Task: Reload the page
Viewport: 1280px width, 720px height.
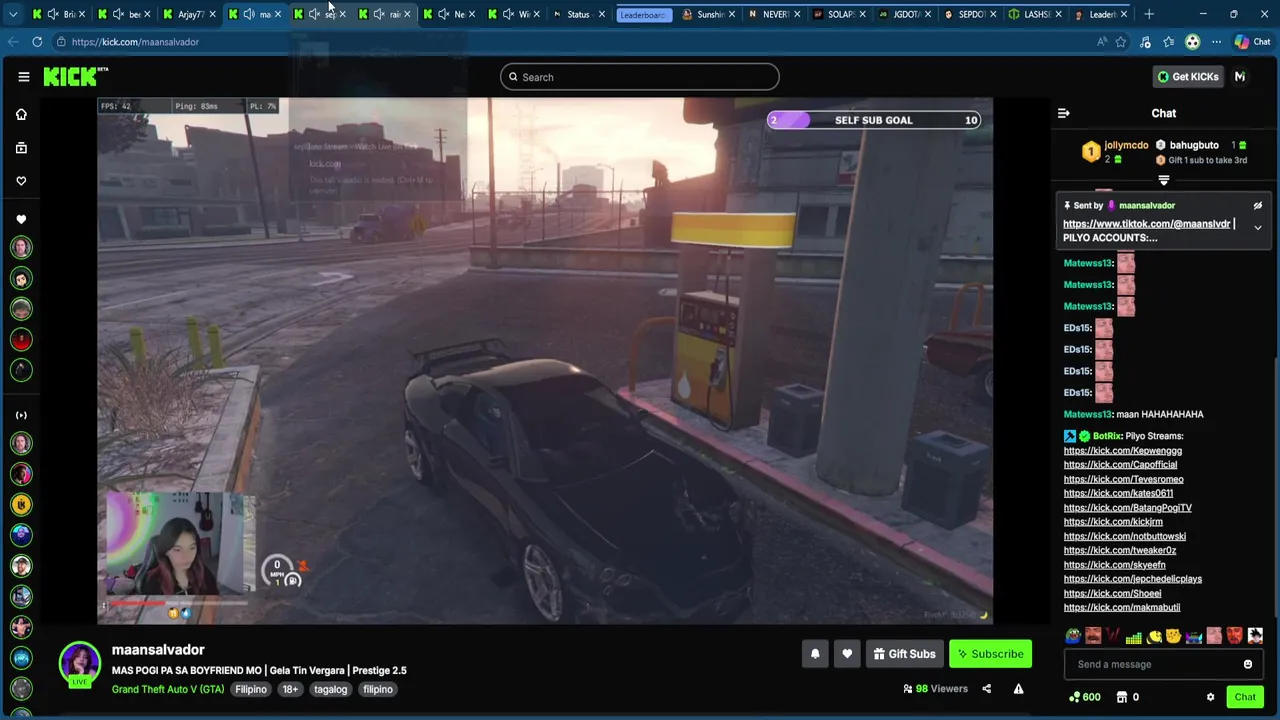Action: point(37,42)
